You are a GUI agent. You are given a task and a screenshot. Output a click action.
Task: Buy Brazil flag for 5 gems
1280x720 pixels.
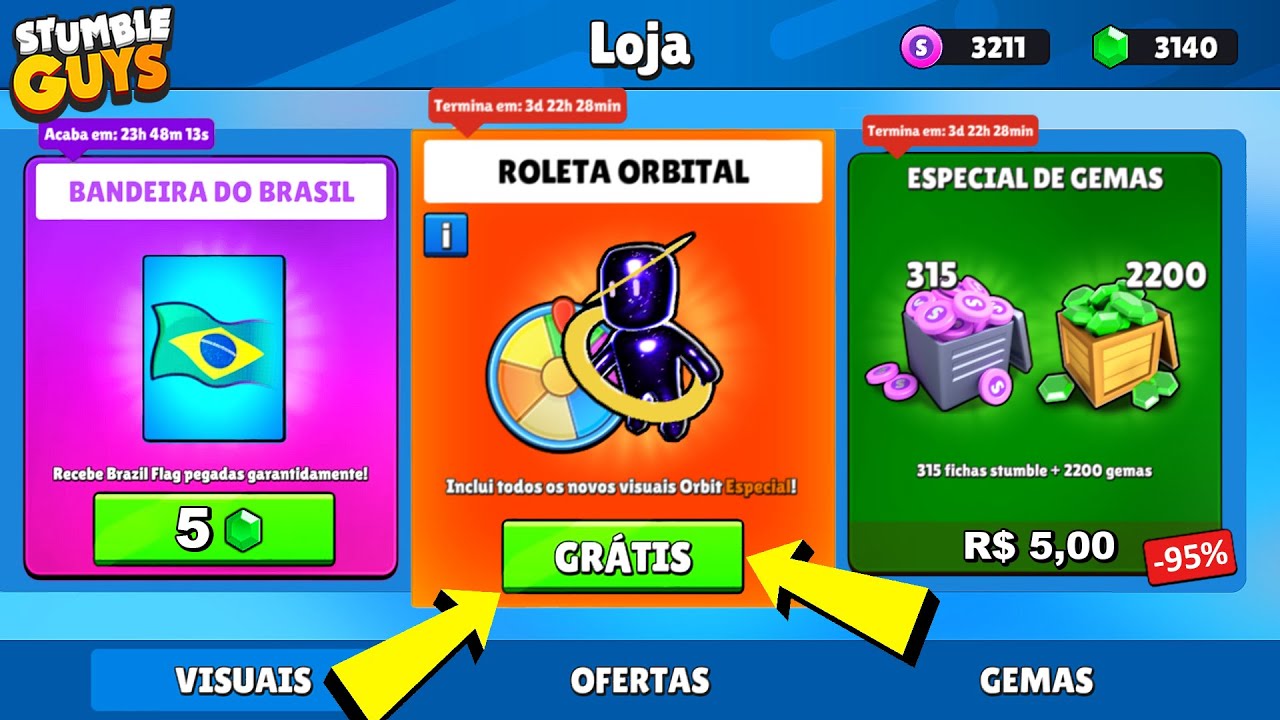click(214, 531)
